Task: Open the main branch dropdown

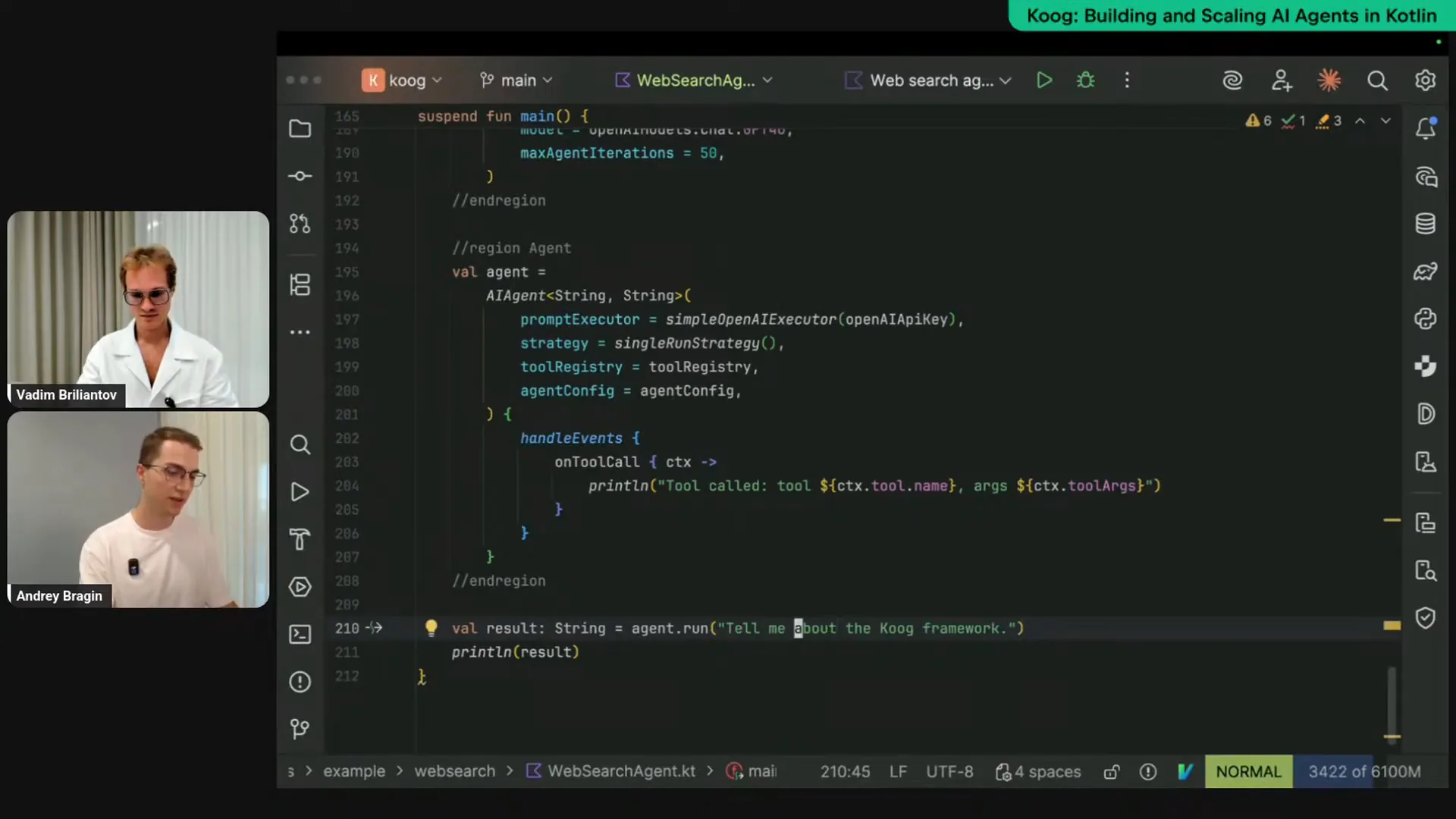Action: (516, 80)
